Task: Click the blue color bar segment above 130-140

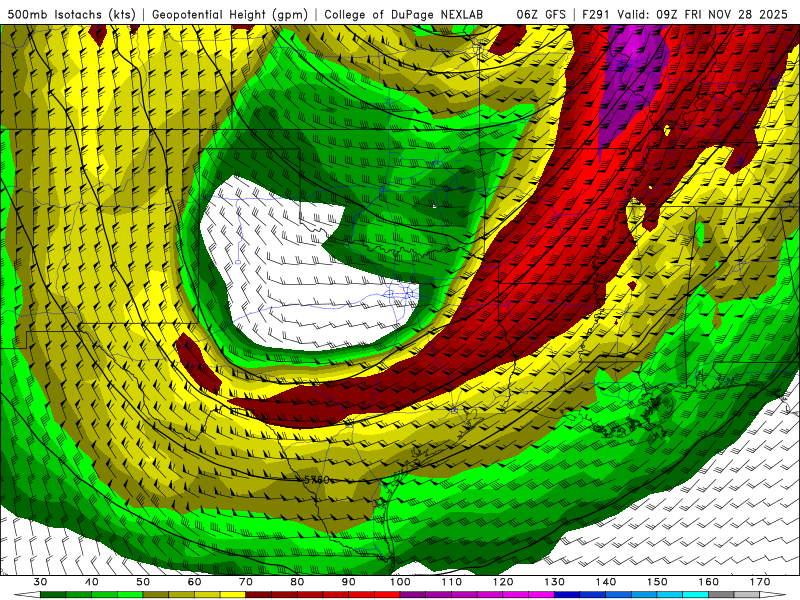Action: [x=580, y=595]
